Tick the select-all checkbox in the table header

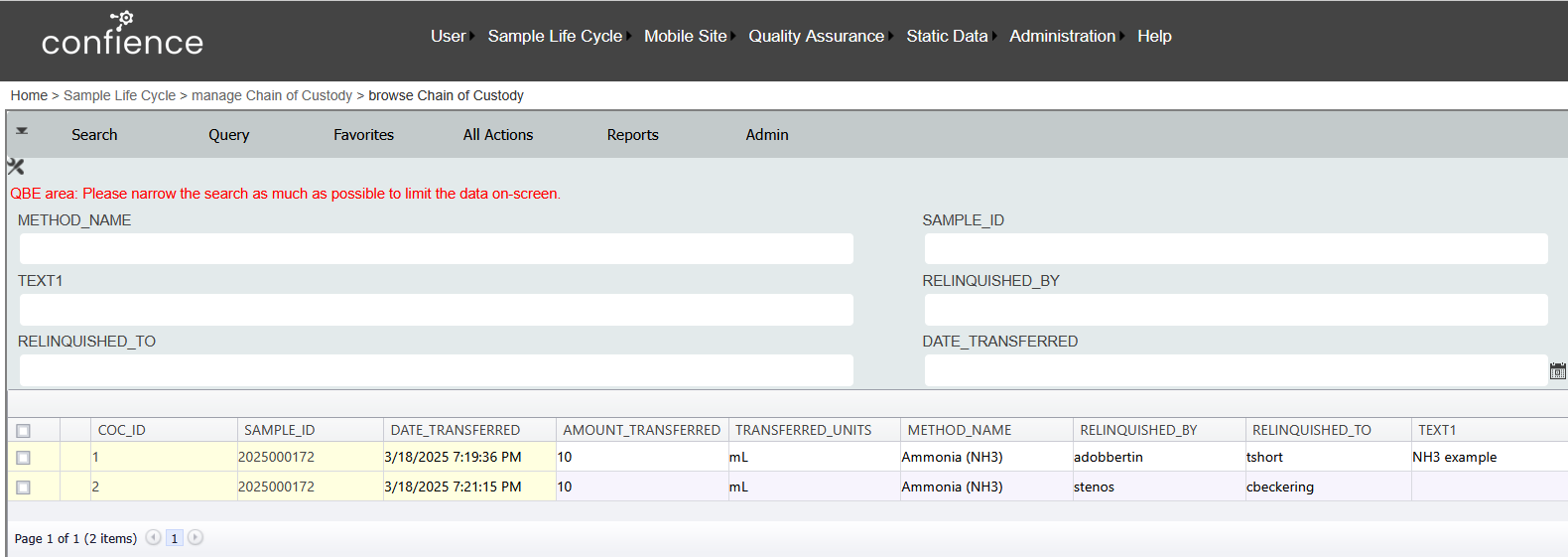[x=23, y=430]
